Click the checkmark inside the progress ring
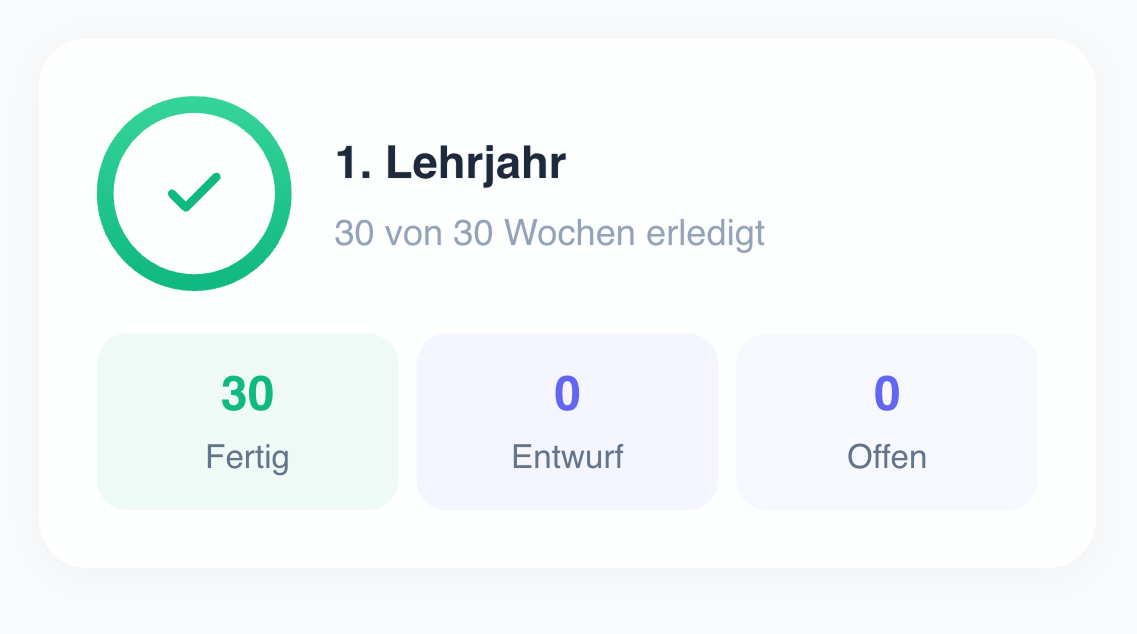The image size is (1137, 634). pyautogui.click(x=193, y=194)
